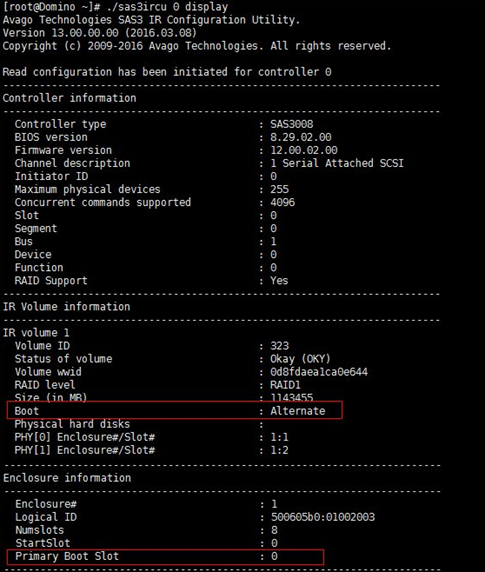Screen dimensions: 485x572
Task: Click the IR Volume information heading
Action: tap(66, 306)
